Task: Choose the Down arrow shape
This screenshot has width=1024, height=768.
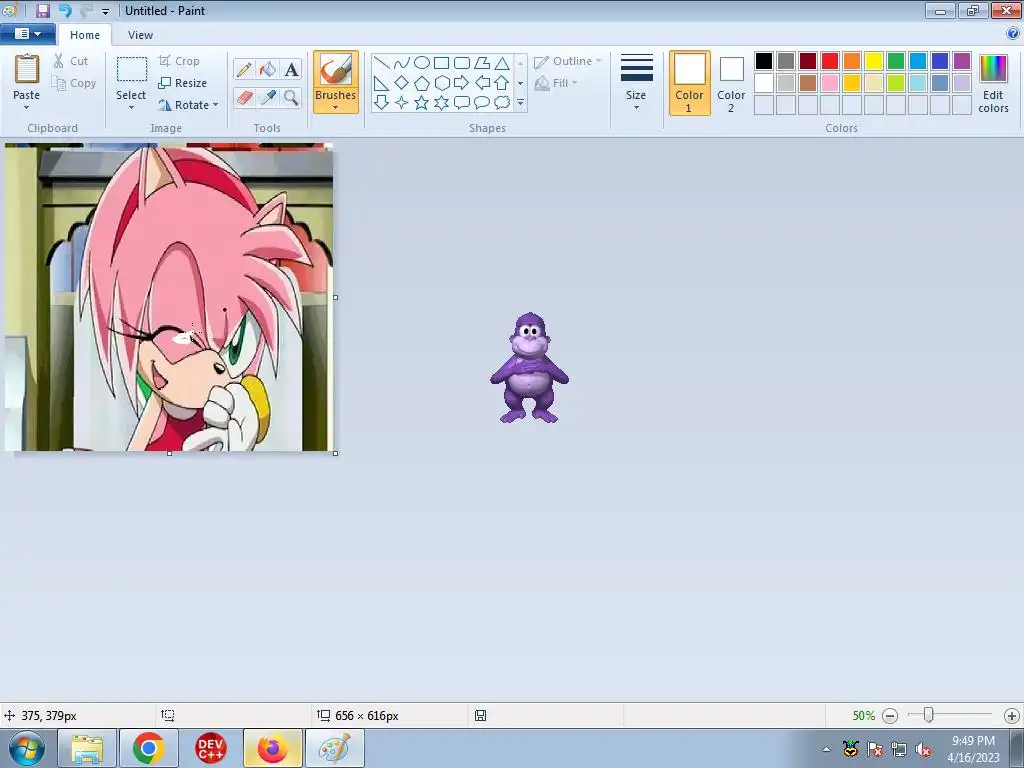Action: click(x=382, y=103)
